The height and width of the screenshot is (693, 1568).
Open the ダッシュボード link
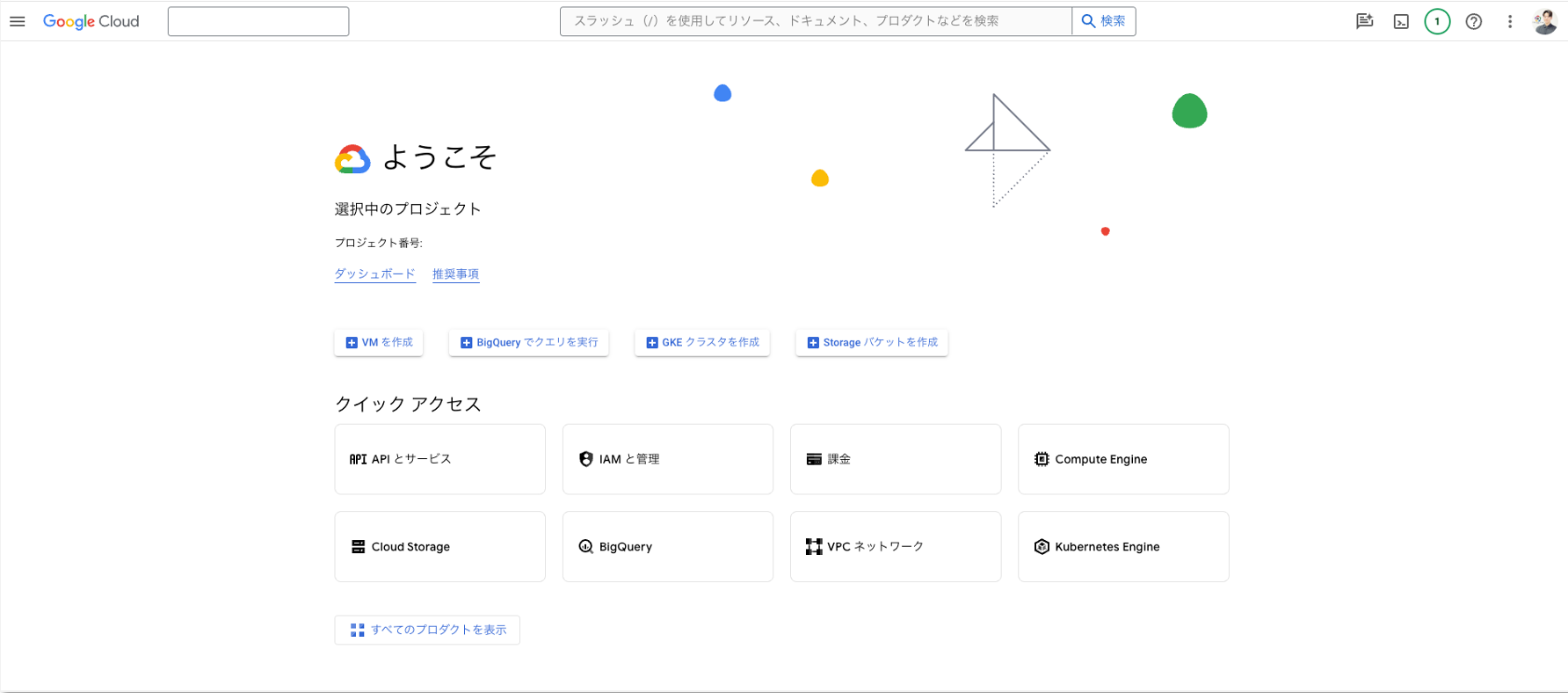pyautogui.click(x=374, y=274)
